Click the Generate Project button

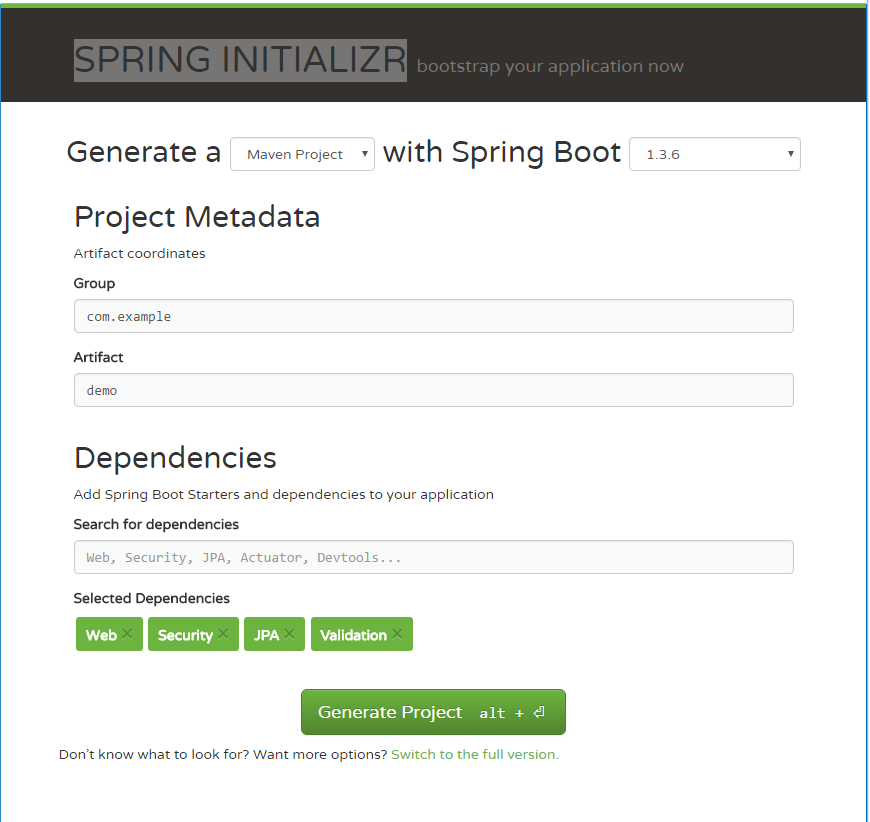click(x=433, y=712)
